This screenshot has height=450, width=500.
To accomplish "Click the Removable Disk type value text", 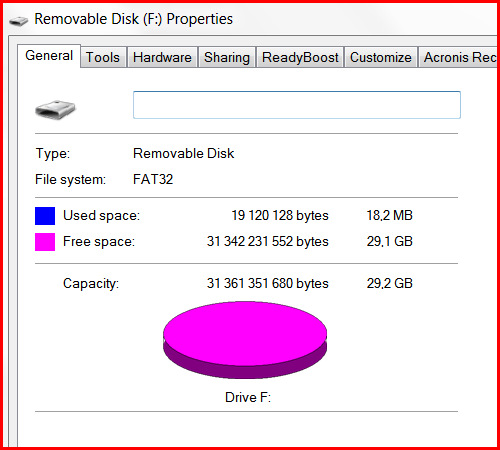I will tap(184, 153).
